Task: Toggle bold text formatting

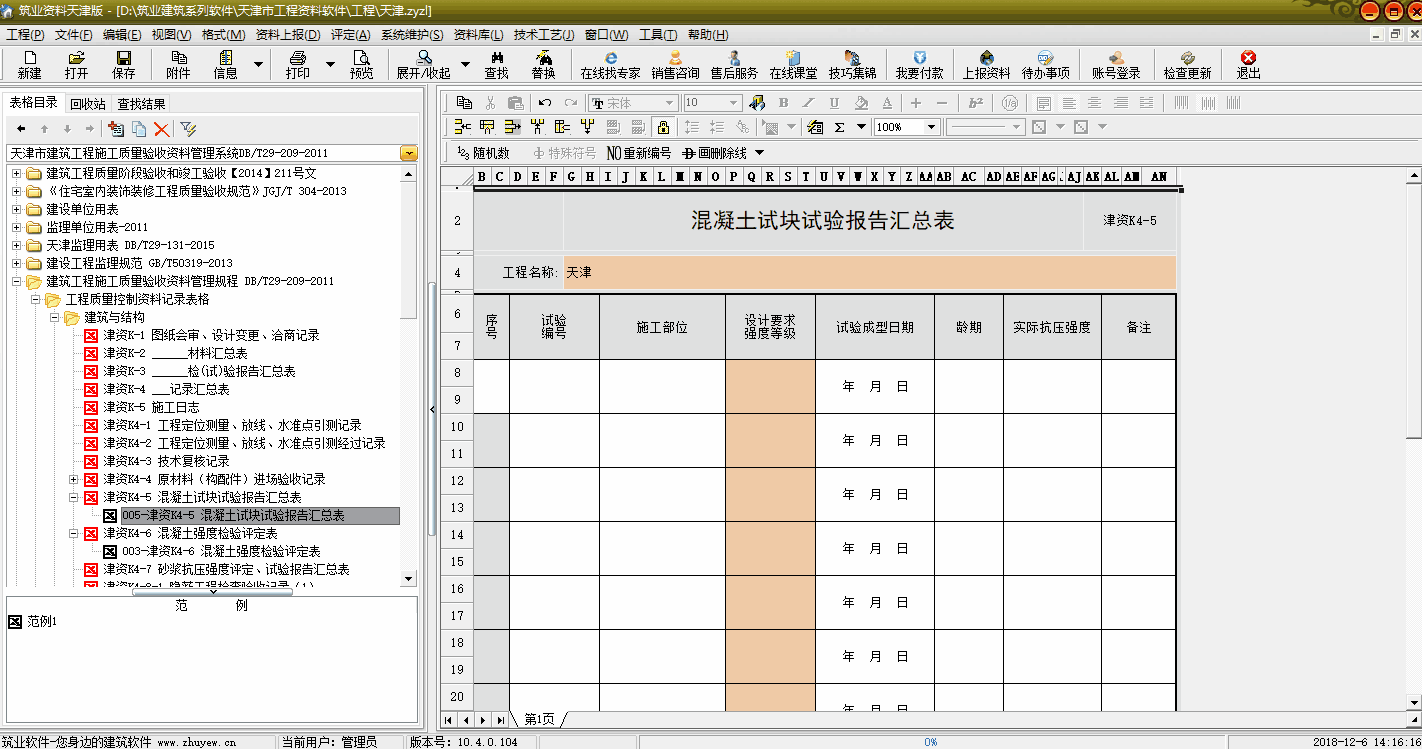Action: click(783, 103)
